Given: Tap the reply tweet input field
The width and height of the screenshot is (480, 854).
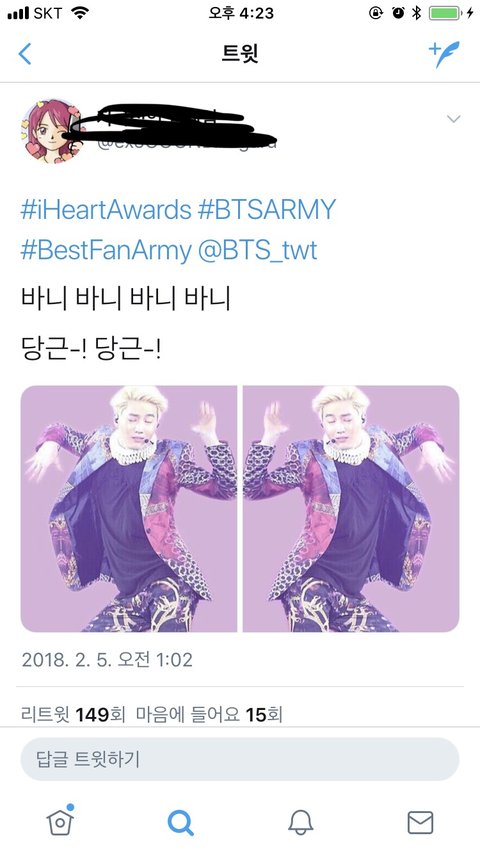Looking at the screenshot, I should [x=240, y=759].
